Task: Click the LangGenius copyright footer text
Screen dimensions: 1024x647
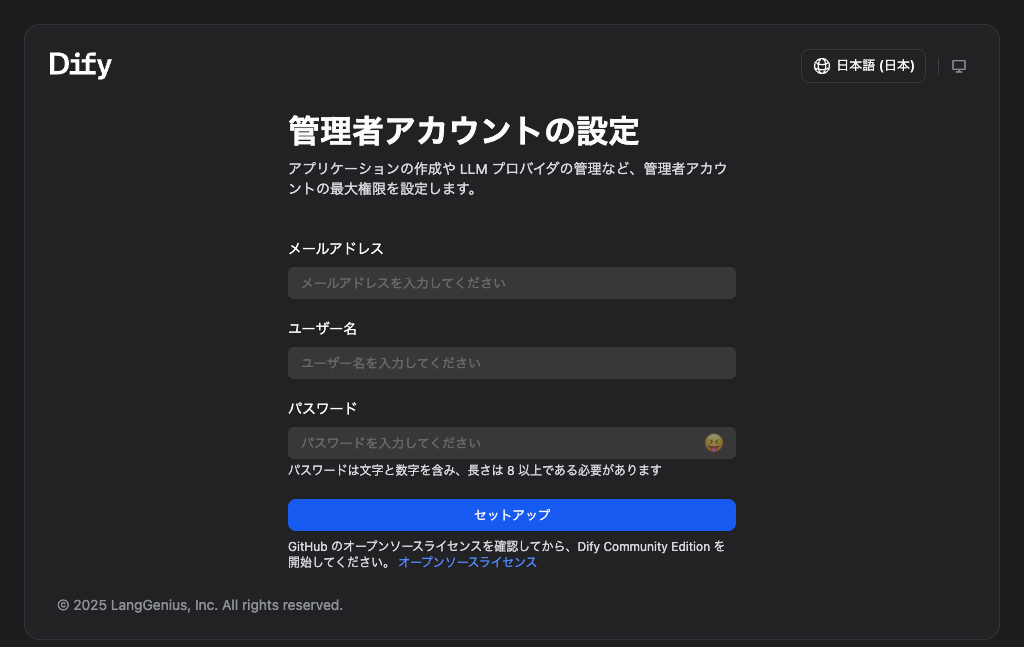Action: (200, 605)
